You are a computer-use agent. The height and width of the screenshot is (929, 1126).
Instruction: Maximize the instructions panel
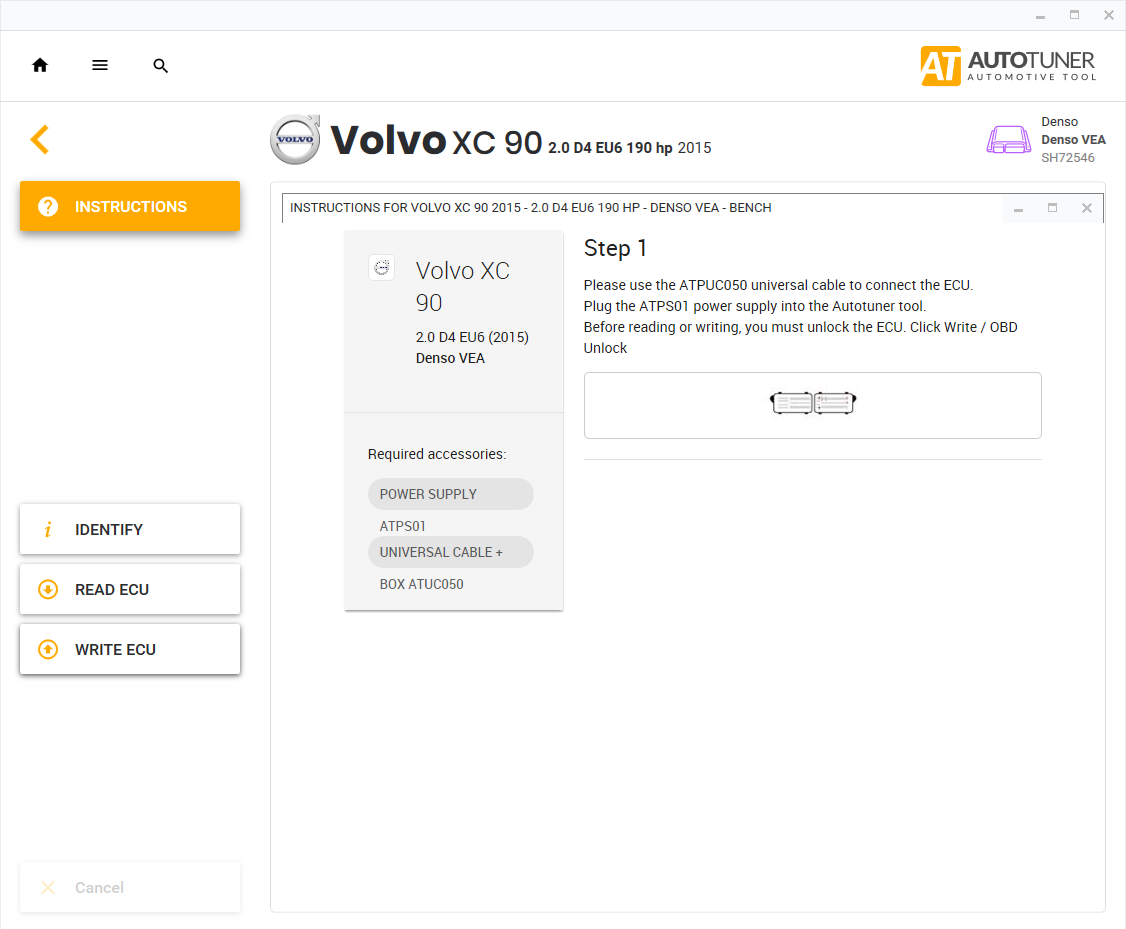(1052, 208)
